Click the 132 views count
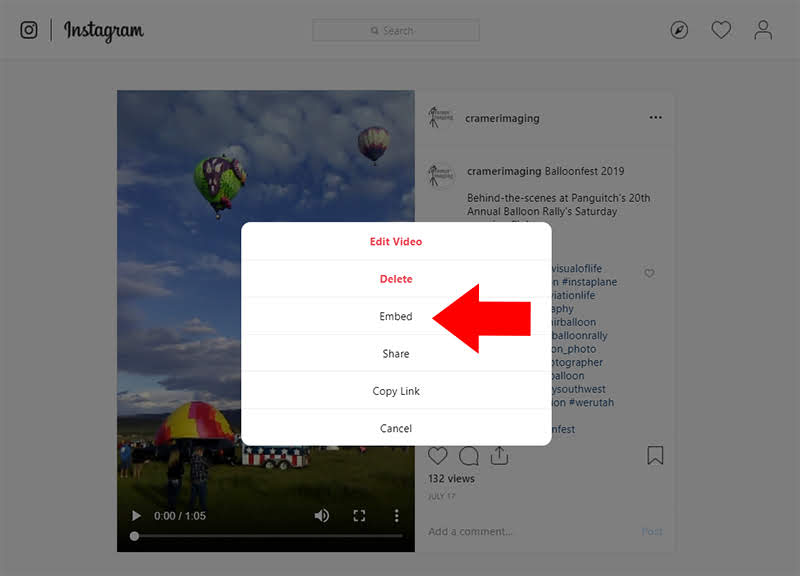Viewport: 800px width, 576px height. point(452,479)
